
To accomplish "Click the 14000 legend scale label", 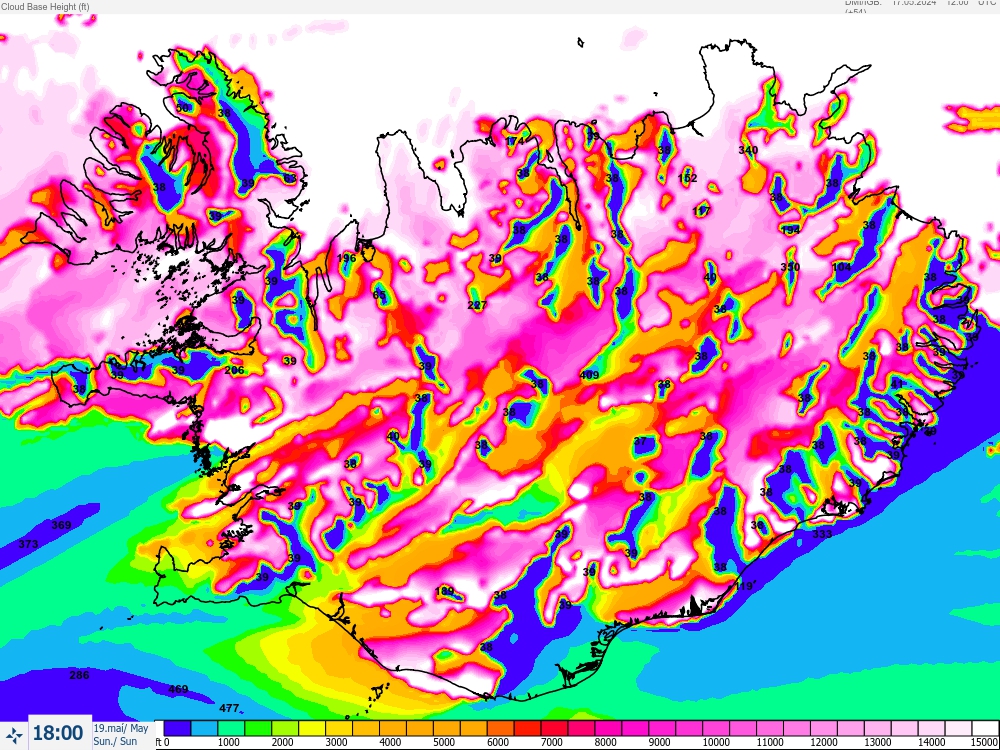I will coord(932,742).
